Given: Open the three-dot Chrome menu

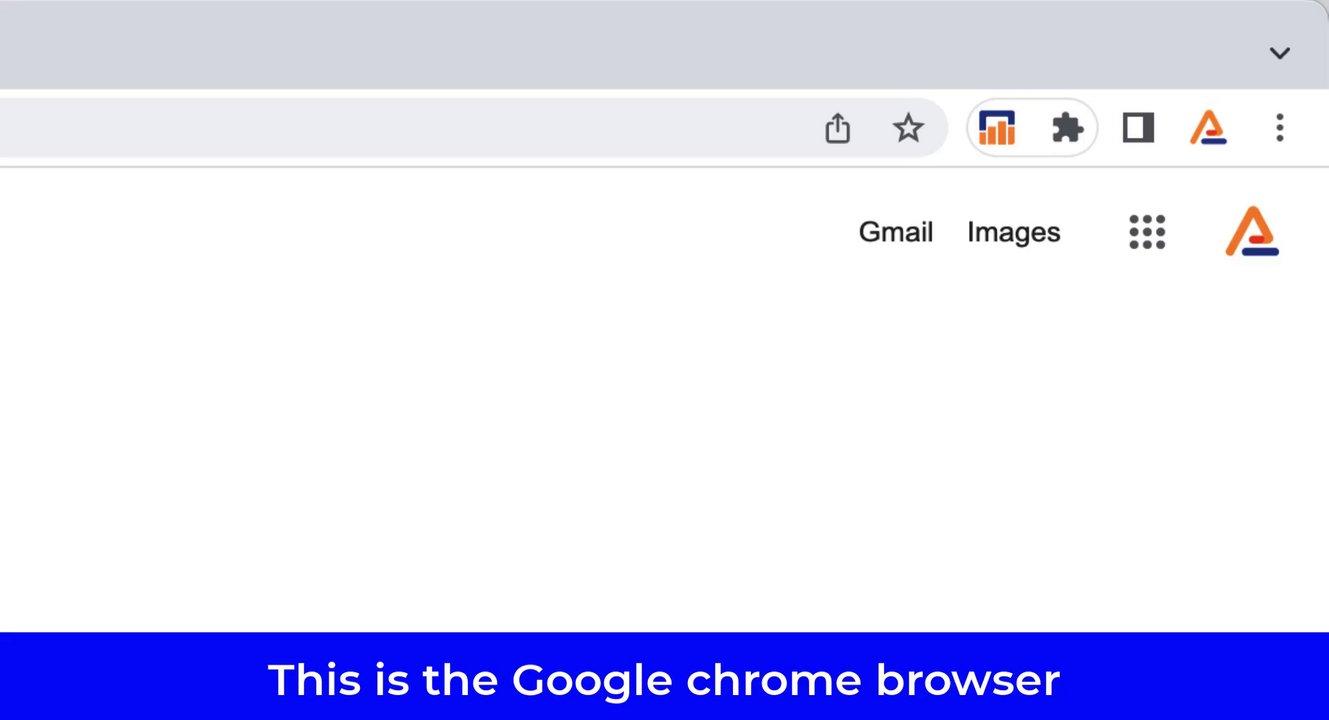Looking at the screenshot, I should click(x=1279, y=128).
